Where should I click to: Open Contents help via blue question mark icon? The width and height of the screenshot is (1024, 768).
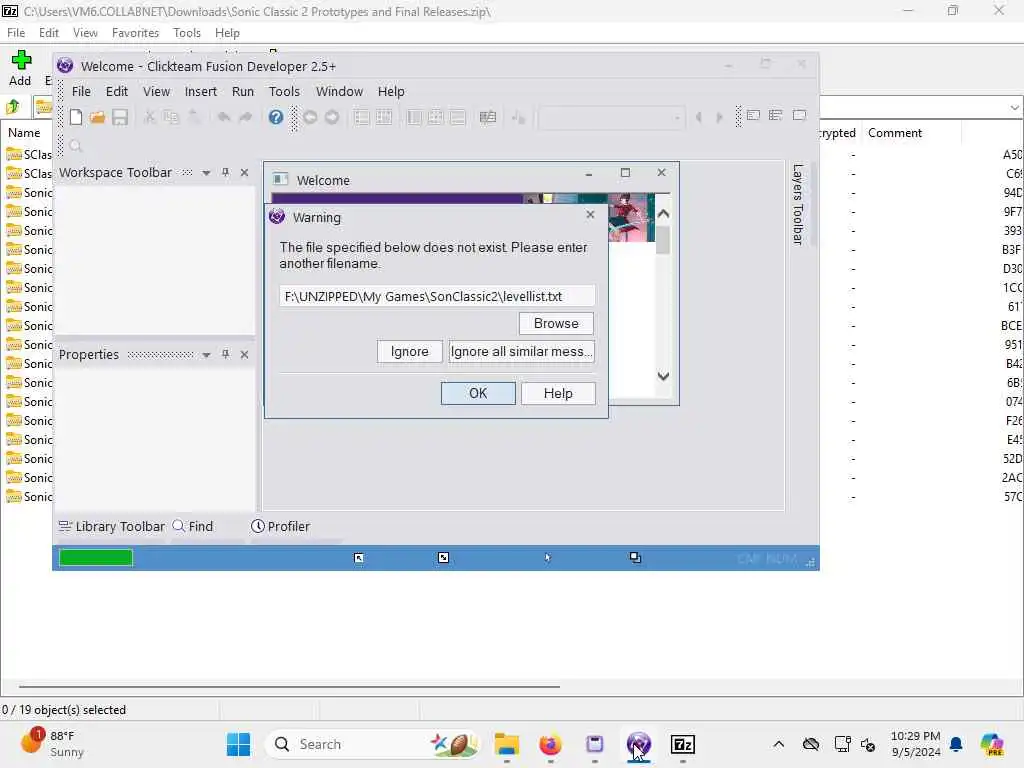(x=276, y=117)
